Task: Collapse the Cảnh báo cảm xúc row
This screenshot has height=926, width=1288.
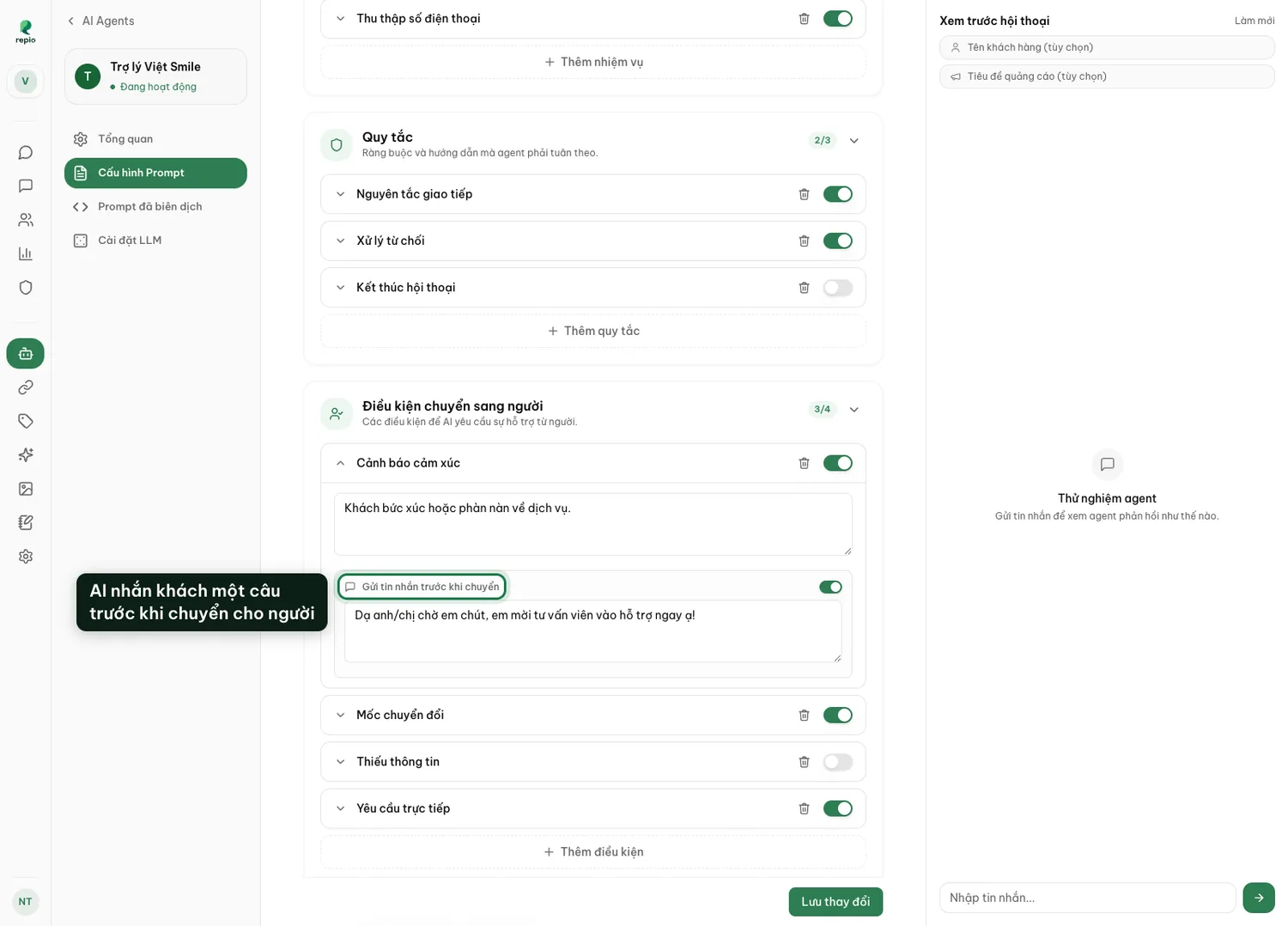Action: point(340,463)
